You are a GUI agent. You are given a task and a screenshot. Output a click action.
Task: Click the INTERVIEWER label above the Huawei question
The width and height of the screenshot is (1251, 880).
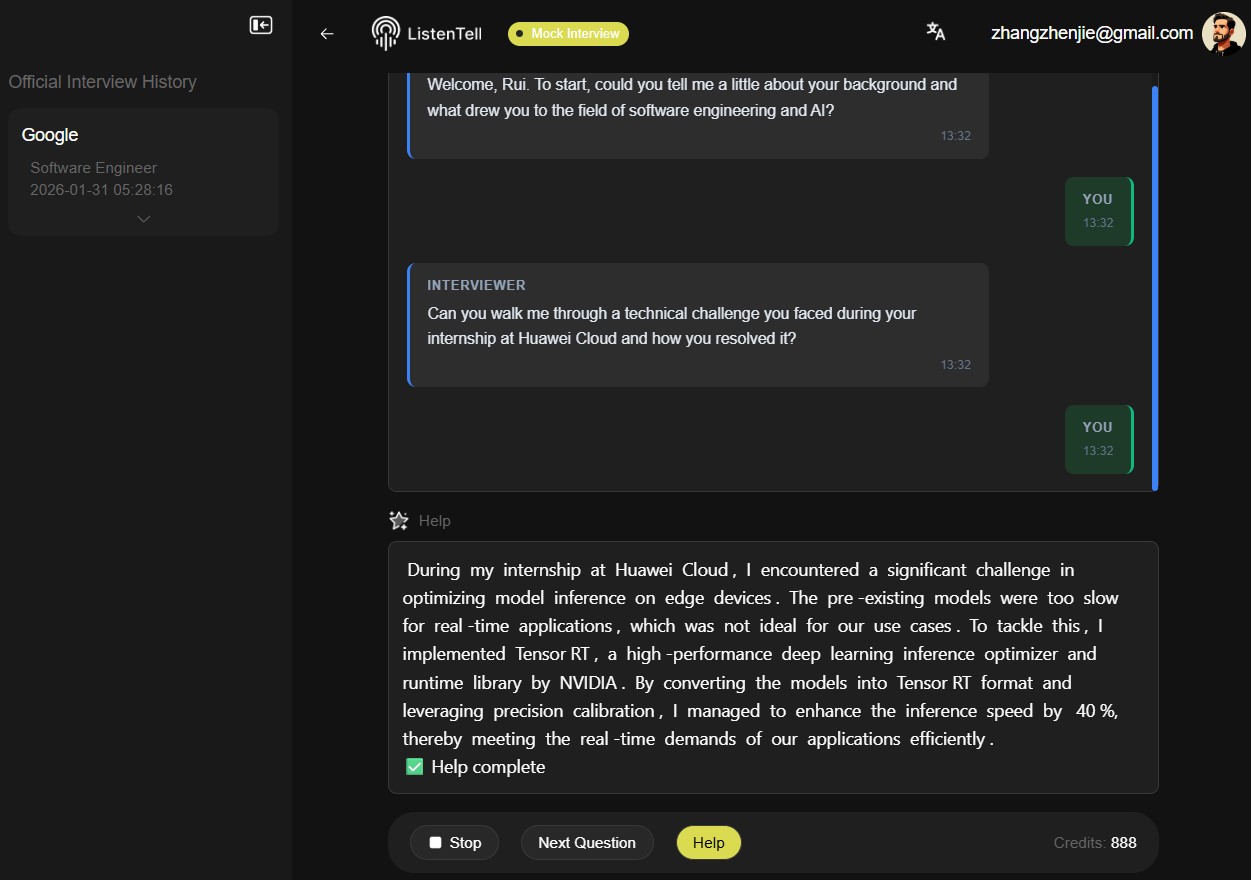(476, 285)
